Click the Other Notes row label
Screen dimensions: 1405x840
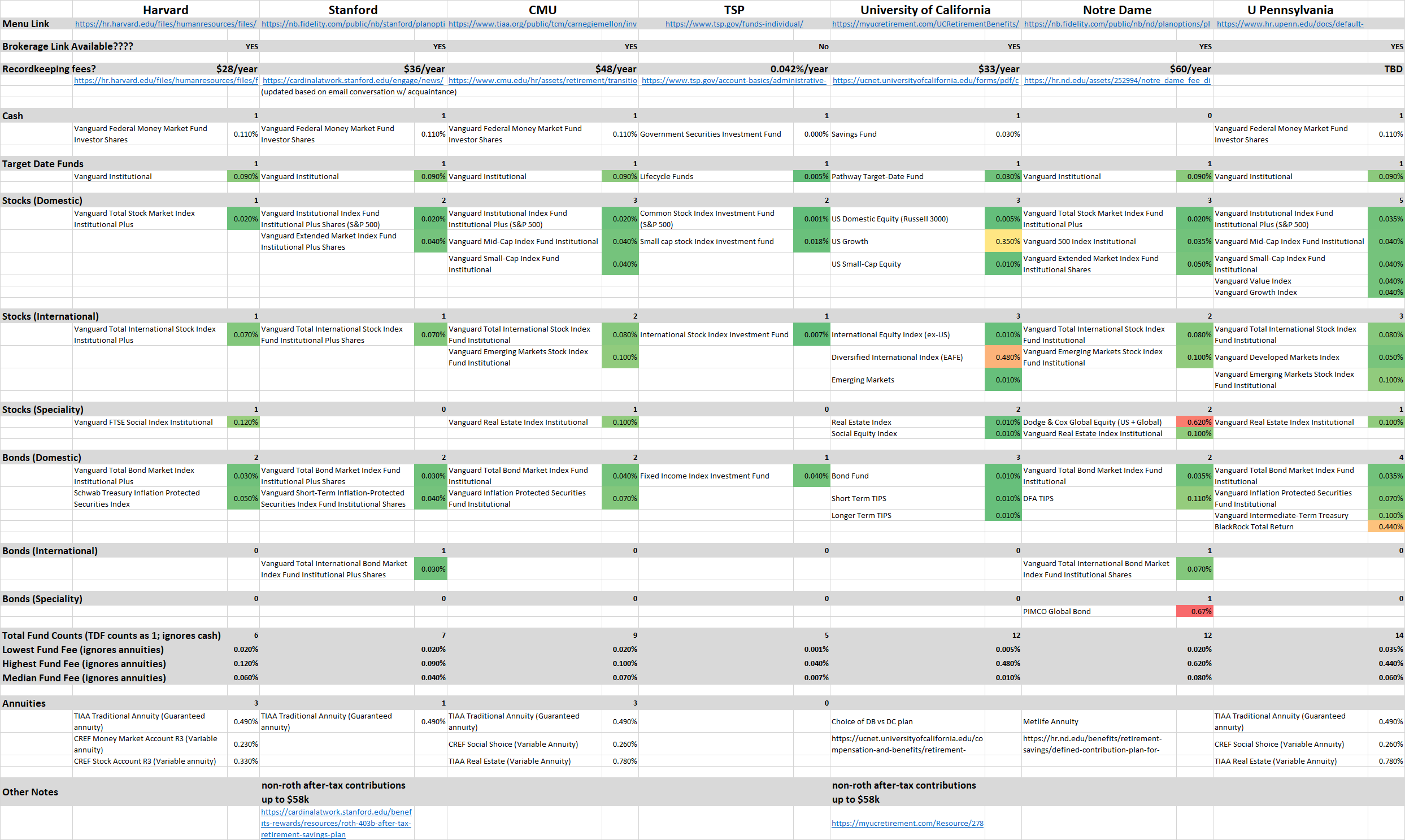click(30, 792)
